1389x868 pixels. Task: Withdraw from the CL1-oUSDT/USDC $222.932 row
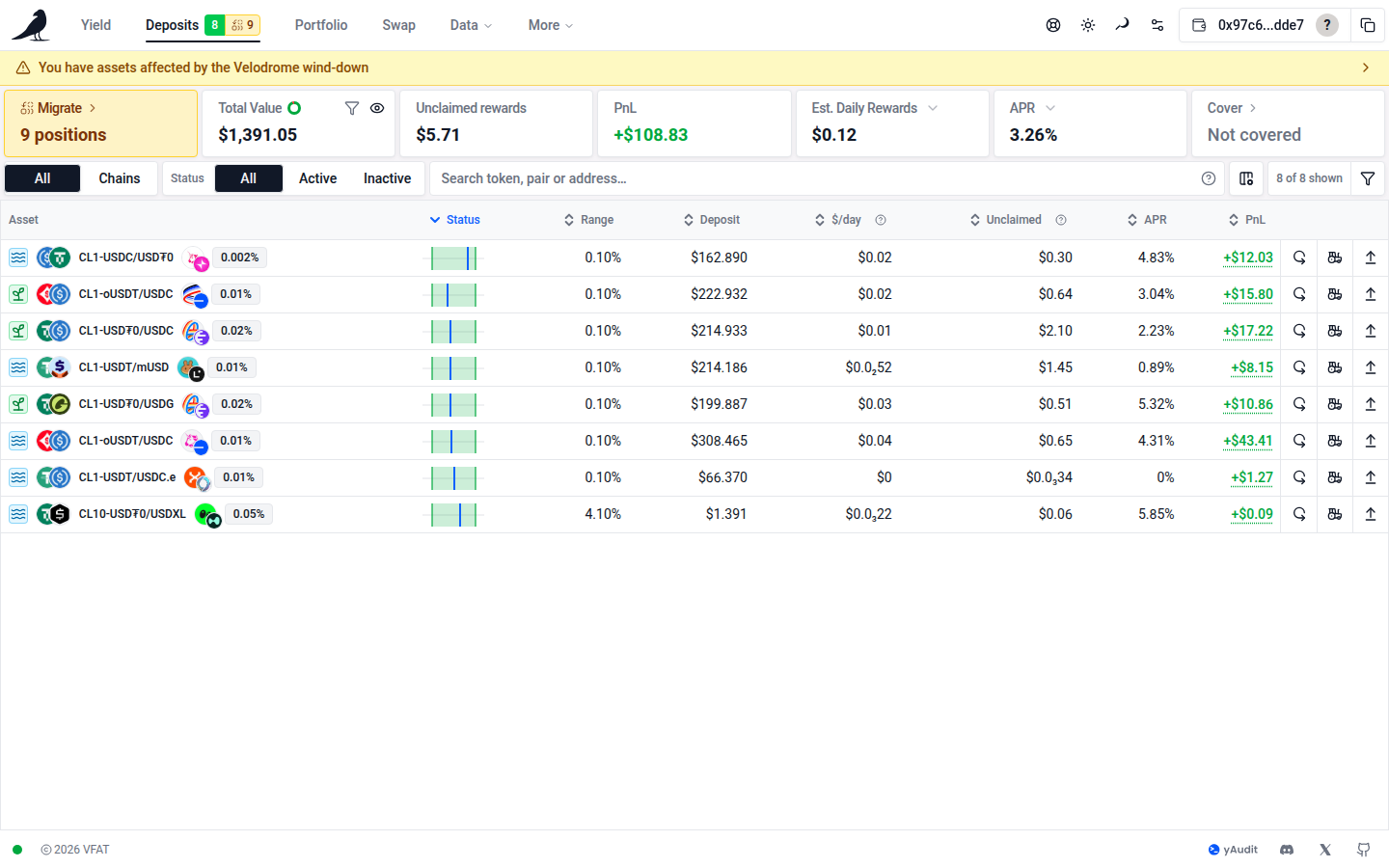1371,294
